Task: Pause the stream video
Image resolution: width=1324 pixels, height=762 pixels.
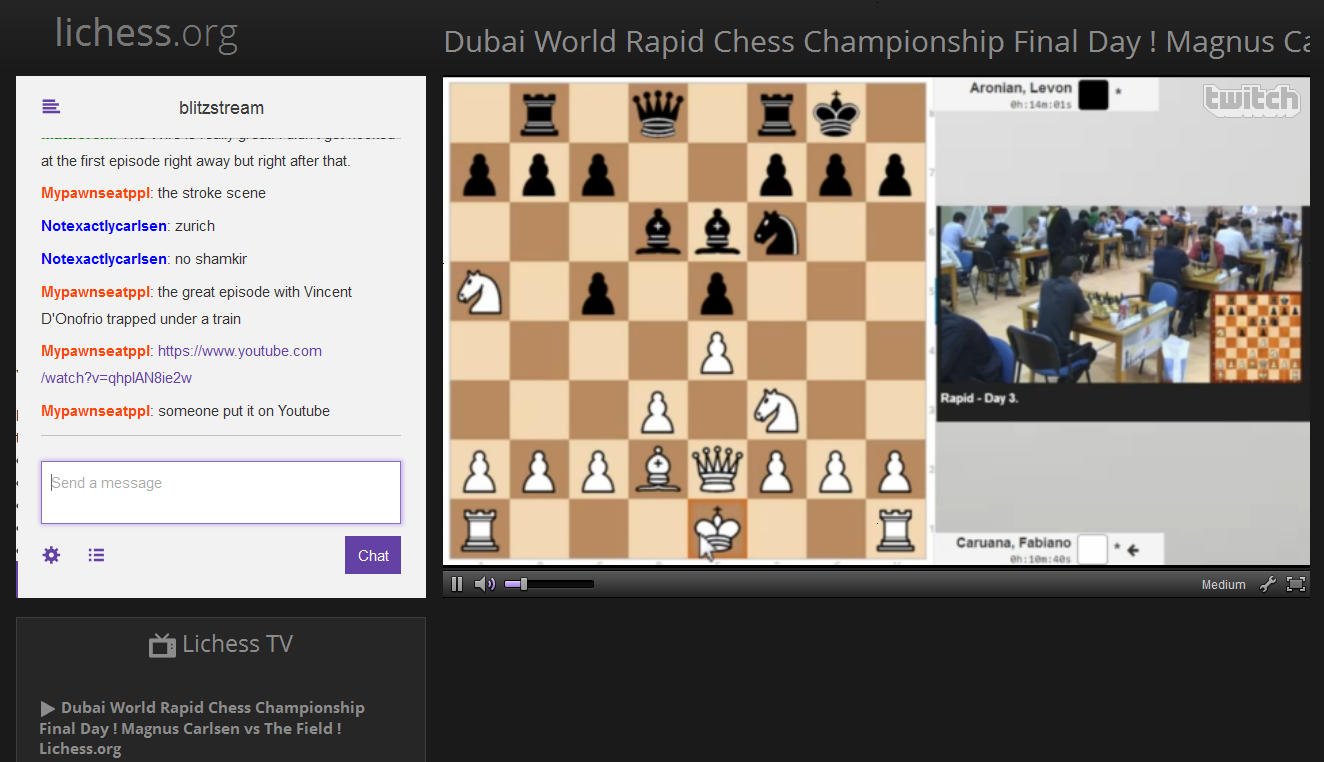Action: tap(457, 584)
